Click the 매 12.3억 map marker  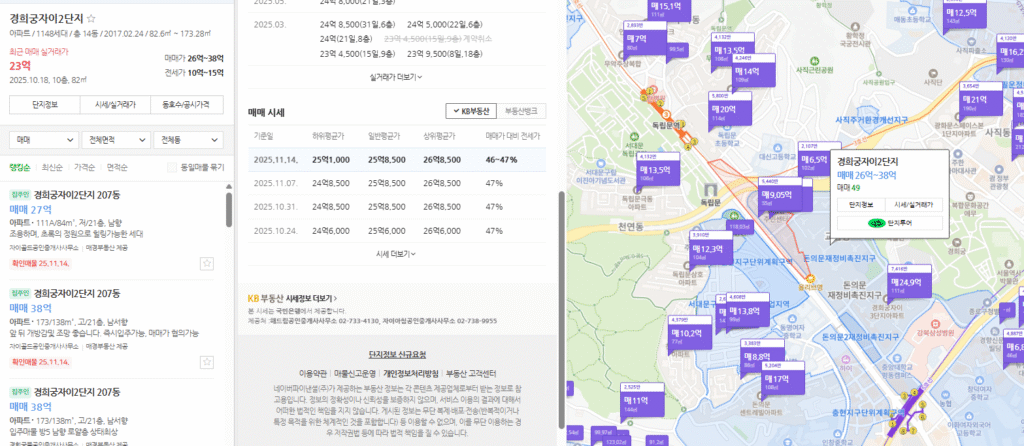tap(711, 248)
